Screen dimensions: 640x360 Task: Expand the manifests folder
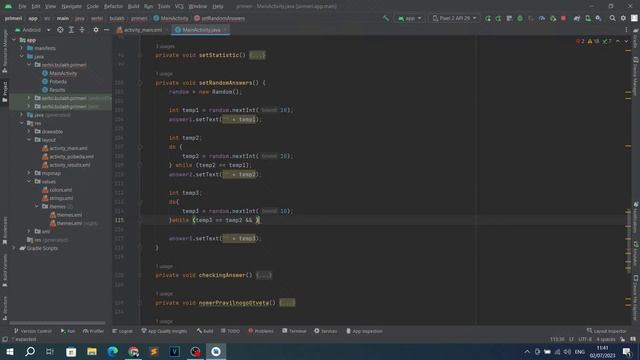point(22,48)
